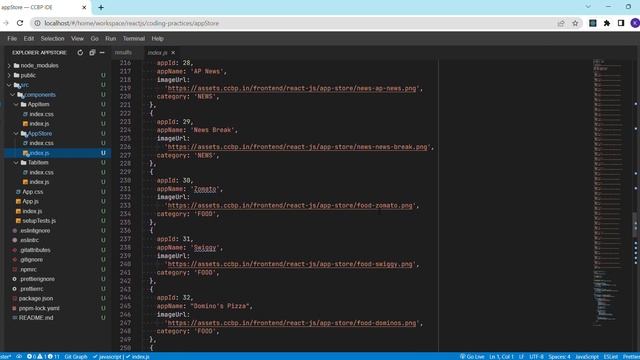
Task: Bookmark this page with star icon
Action: 575,23
